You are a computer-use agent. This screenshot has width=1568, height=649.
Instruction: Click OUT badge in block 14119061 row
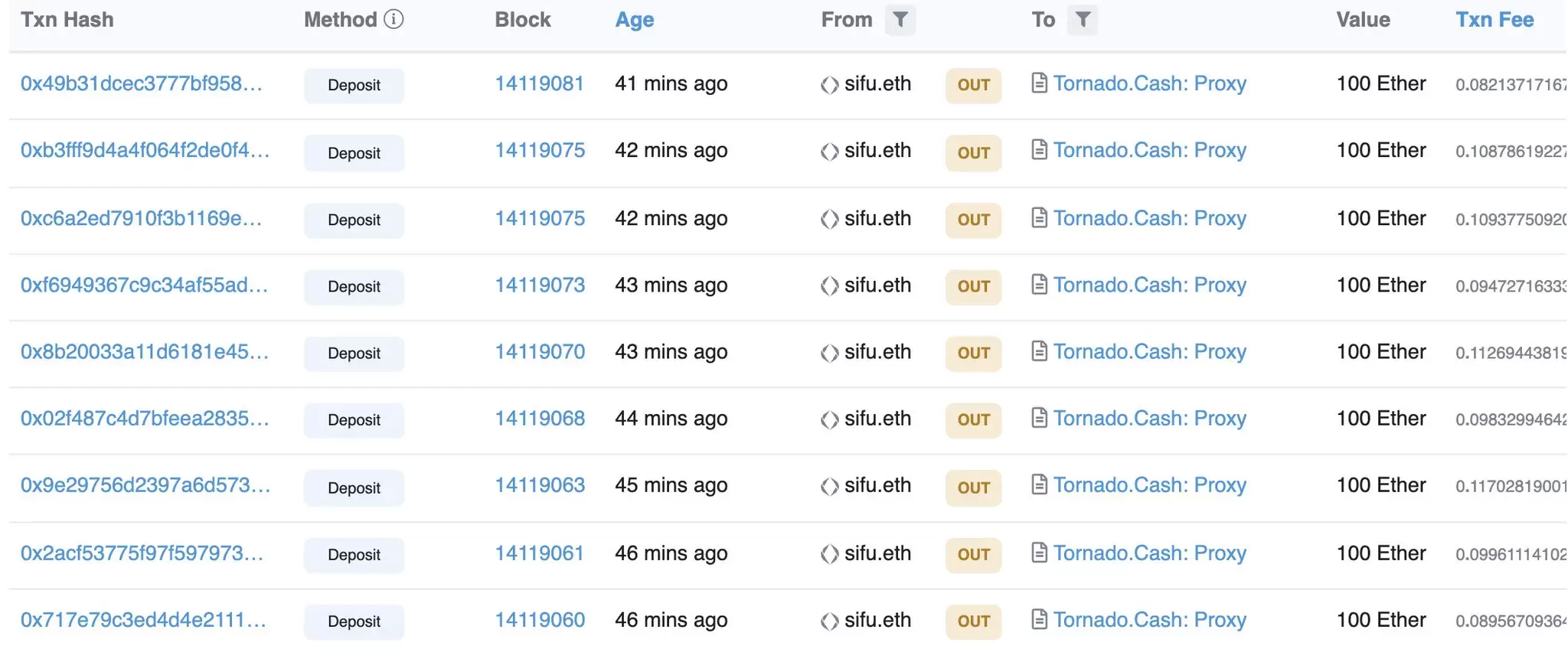(x=973, y=554)
